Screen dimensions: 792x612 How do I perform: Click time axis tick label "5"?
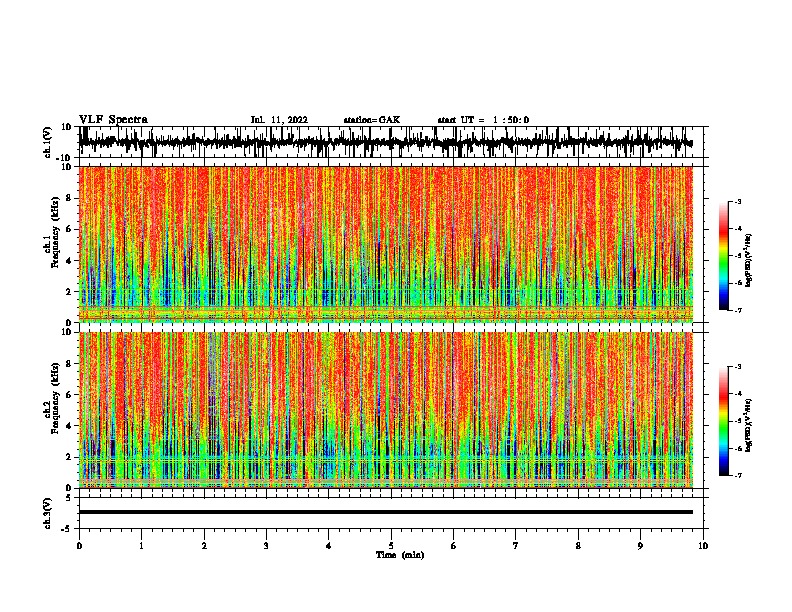[x=391, y=546]
